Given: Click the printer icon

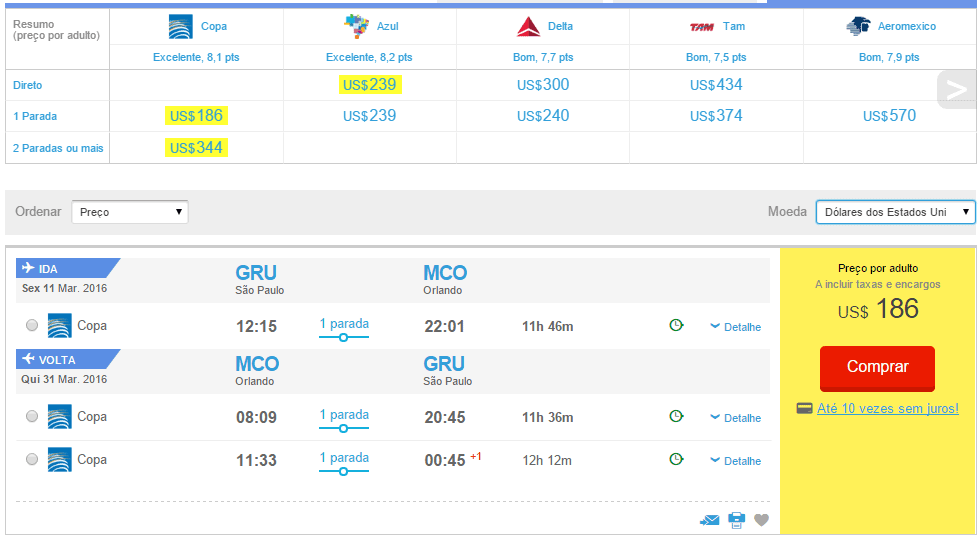Looking at the screenshot, I should tap(737, 520).
